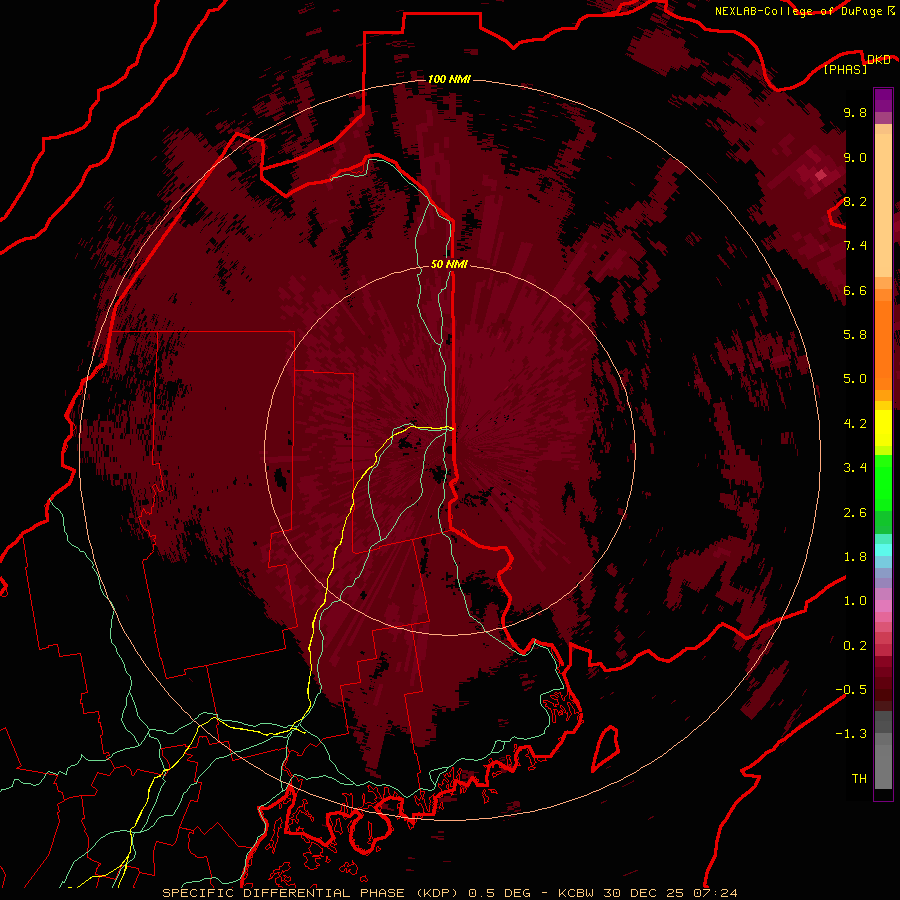Click the bright green segment of the color bar
Viewport: 900px width, 900px height.
[x=883, y=483]
